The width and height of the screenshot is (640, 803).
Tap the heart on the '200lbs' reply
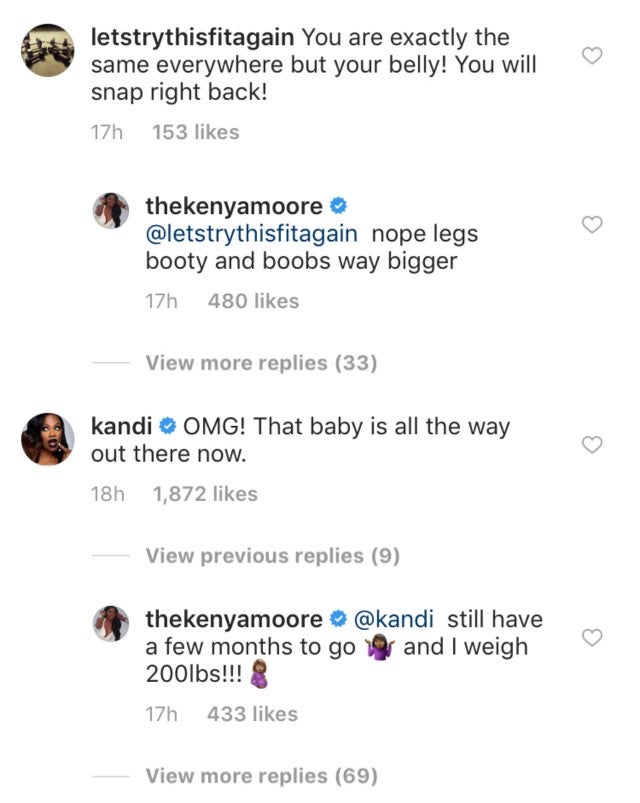[592, 637]
